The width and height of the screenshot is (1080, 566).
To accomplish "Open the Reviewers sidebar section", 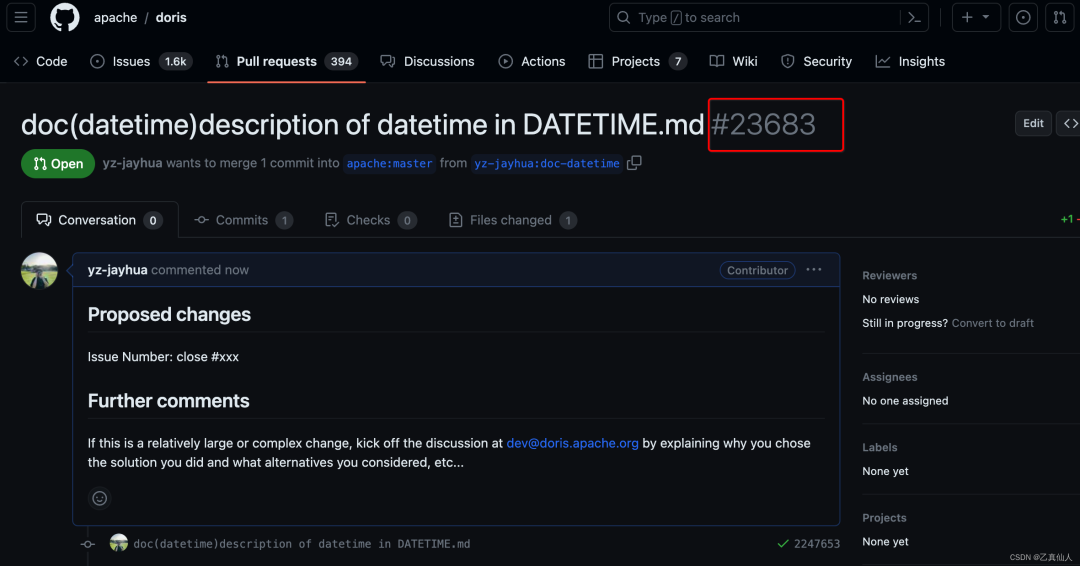I will coord(889,275).
